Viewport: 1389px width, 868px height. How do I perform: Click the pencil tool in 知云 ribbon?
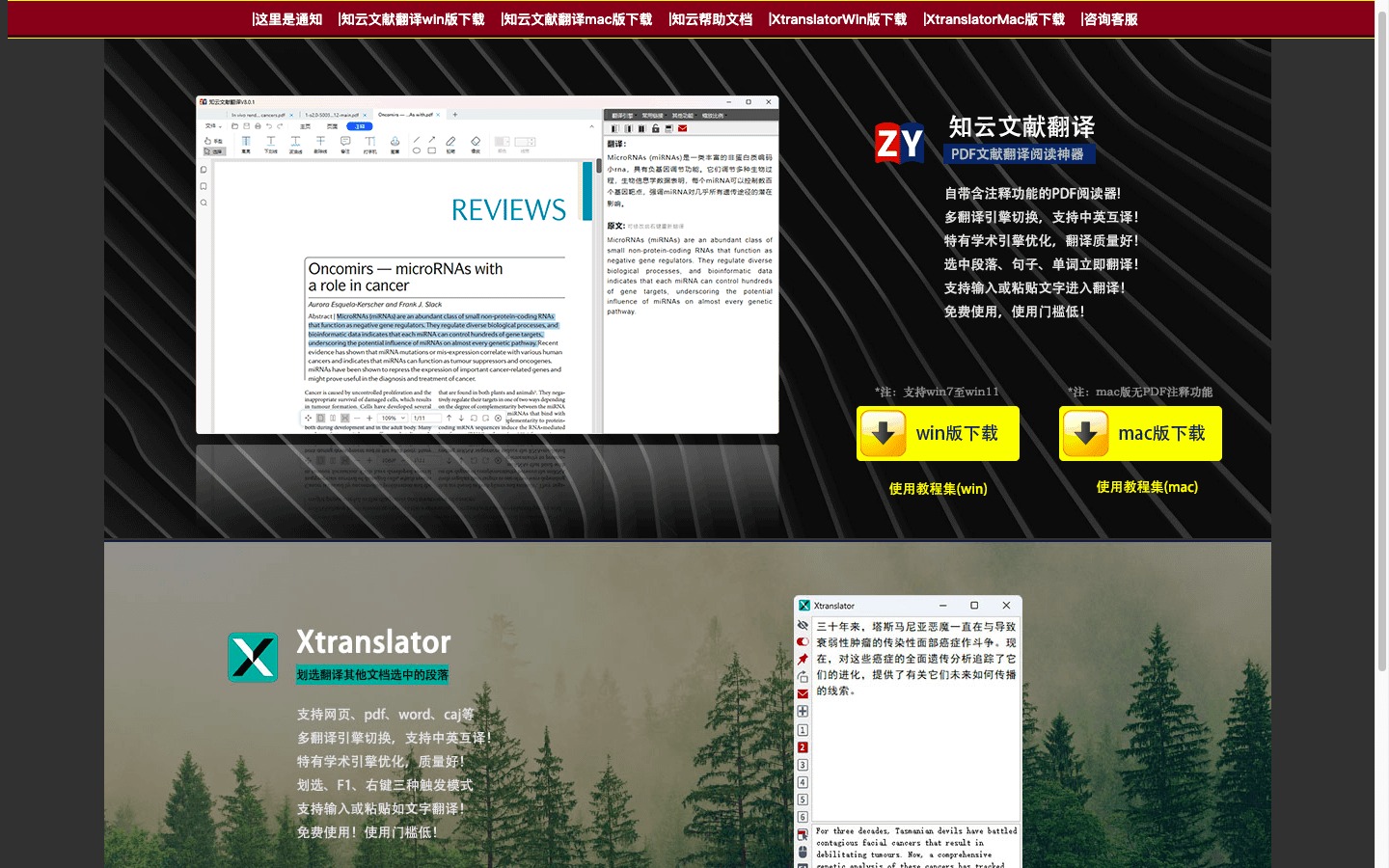point(450,144)
